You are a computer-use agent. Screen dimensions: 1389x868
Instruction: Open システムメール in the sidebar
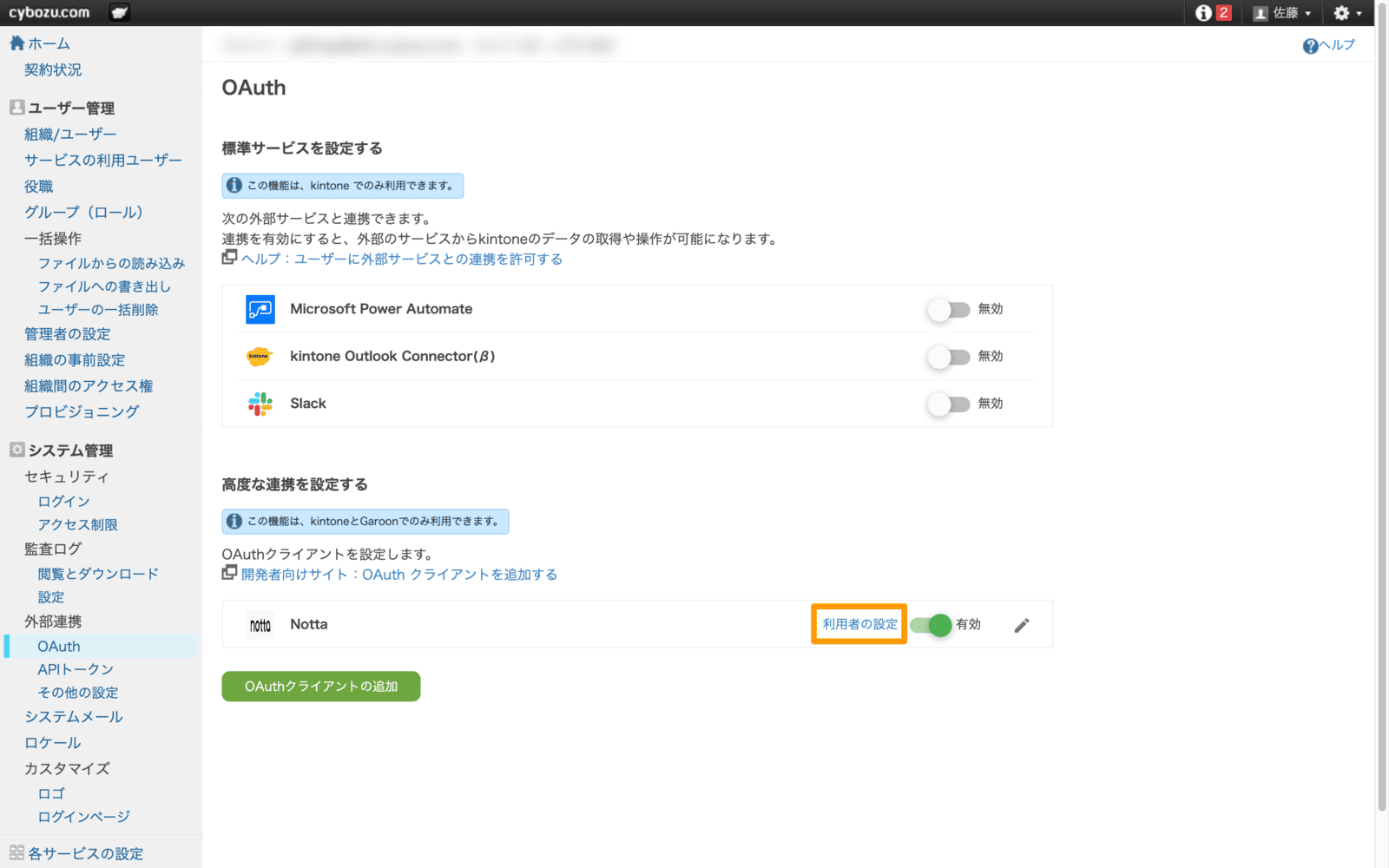74,717
